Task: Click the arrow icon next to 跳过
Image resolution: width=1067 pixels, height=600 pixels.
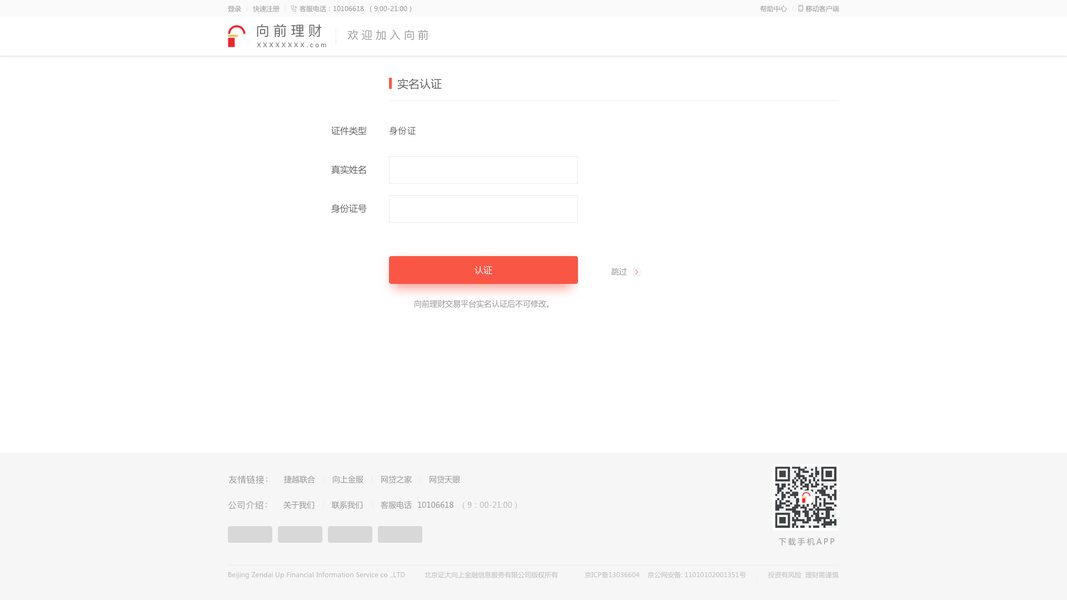Action: pyautogui.click(x=637, y=271)
